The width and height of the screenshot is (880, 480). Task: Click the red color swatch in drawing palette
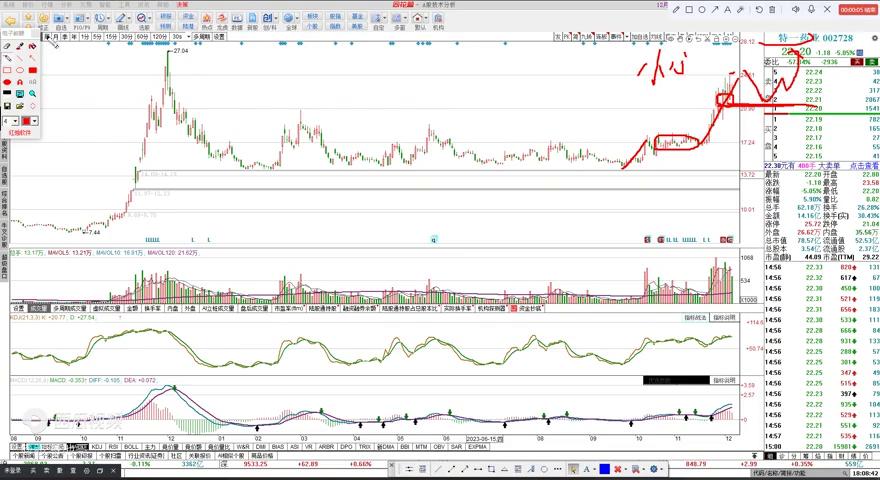point(26,121)
